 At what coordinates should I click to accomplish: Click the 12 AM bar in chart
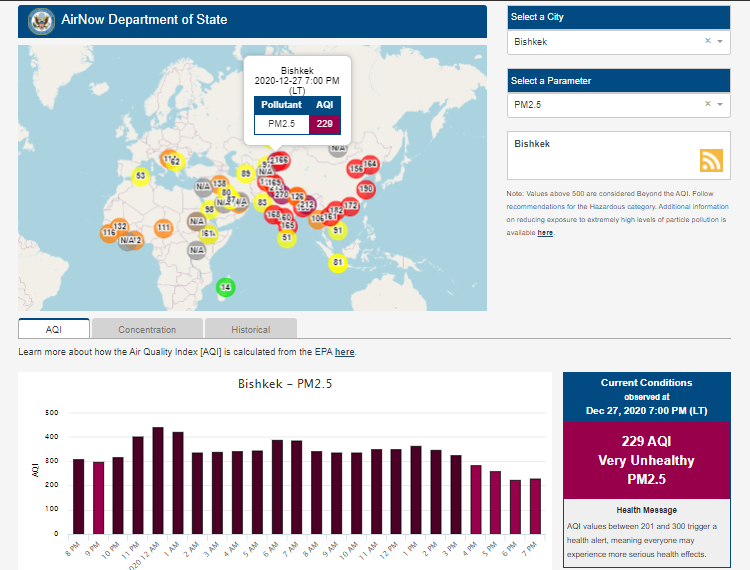[x=157, y=480]
